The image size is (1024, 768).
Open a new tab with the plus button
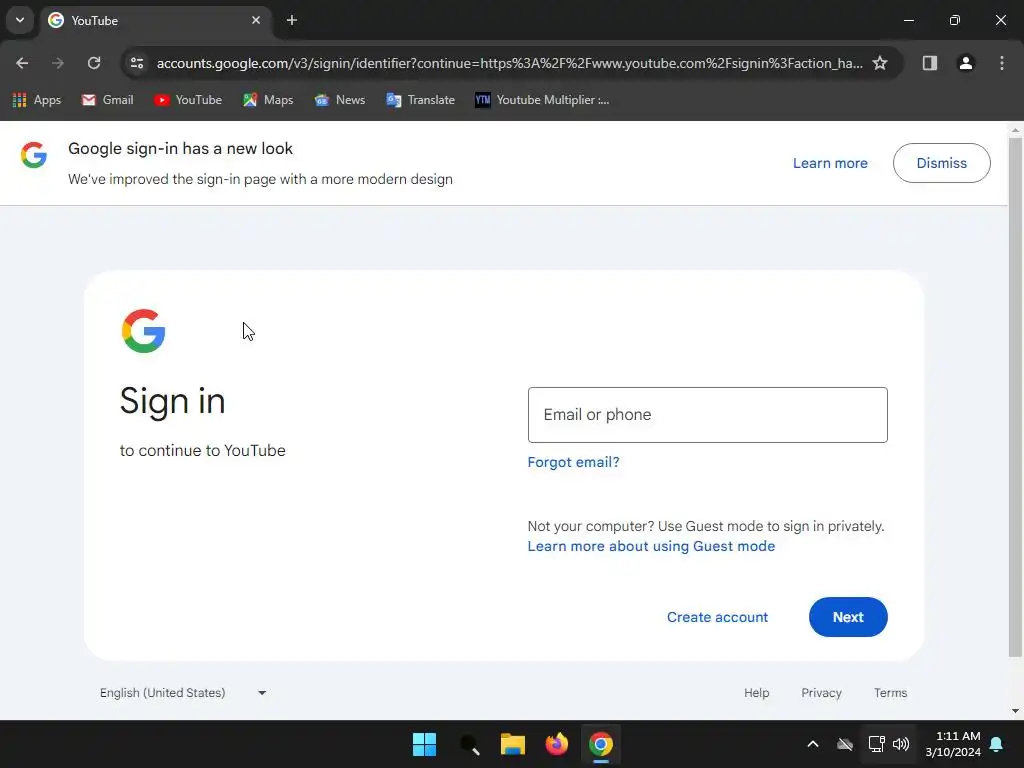pyautogui.click(x=292, y=20)
